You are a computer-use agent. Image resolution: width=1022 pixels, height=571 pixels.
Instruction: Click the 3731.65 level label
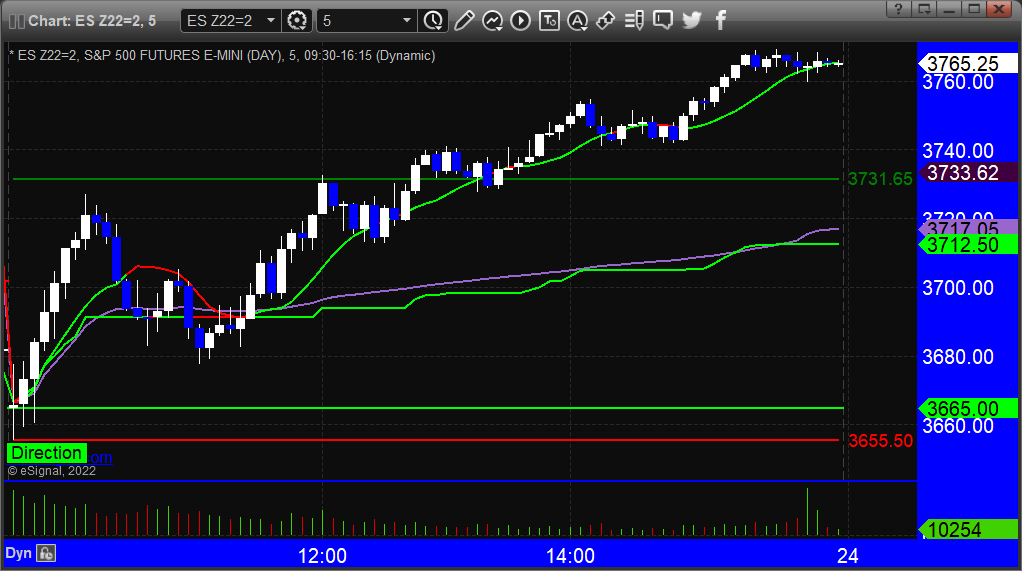tap(880, 179)
